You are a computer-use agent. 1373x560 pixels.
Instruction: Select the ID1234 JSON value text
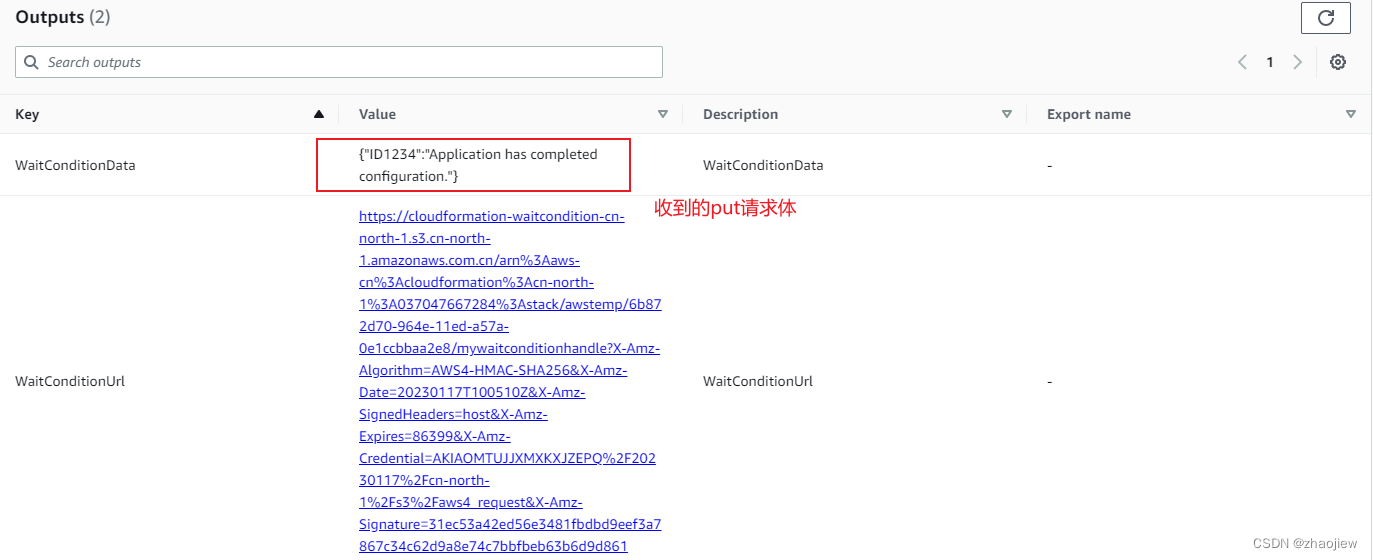pos(478,165)
